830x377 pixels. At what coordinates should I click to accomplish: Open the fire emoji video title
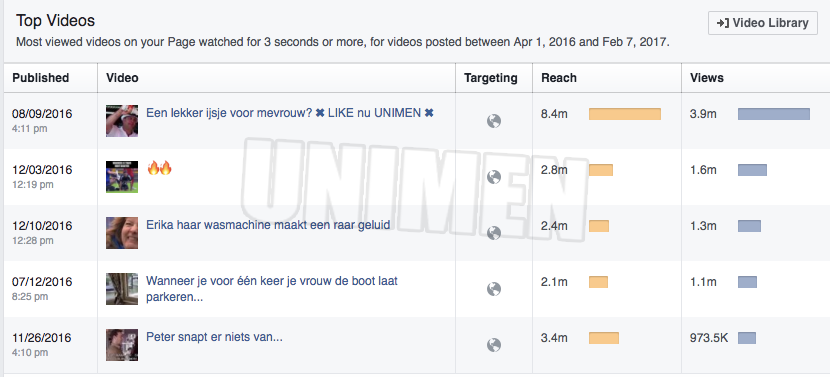pos(159,169)
